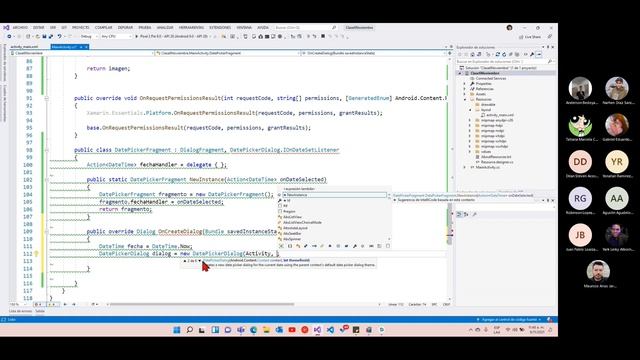Select Resource.designer.cs in Solution Explorer

point(497,162)
